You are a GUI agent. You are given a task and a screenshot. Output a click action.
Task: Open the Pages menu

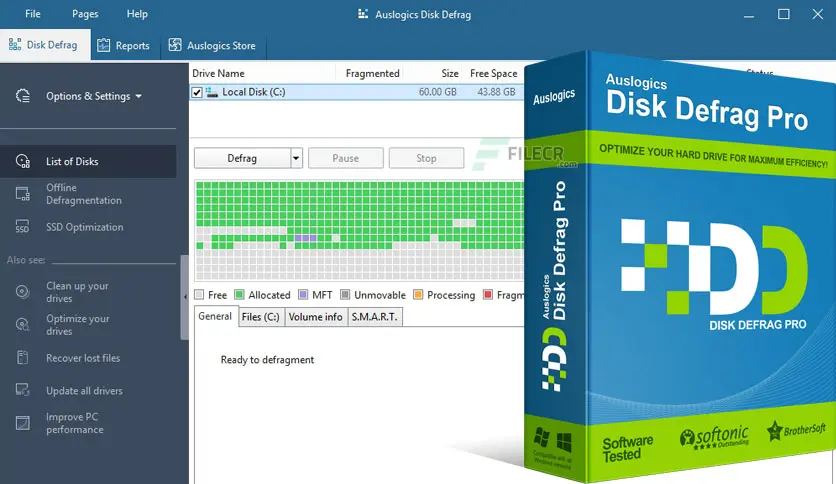(85, 14)
